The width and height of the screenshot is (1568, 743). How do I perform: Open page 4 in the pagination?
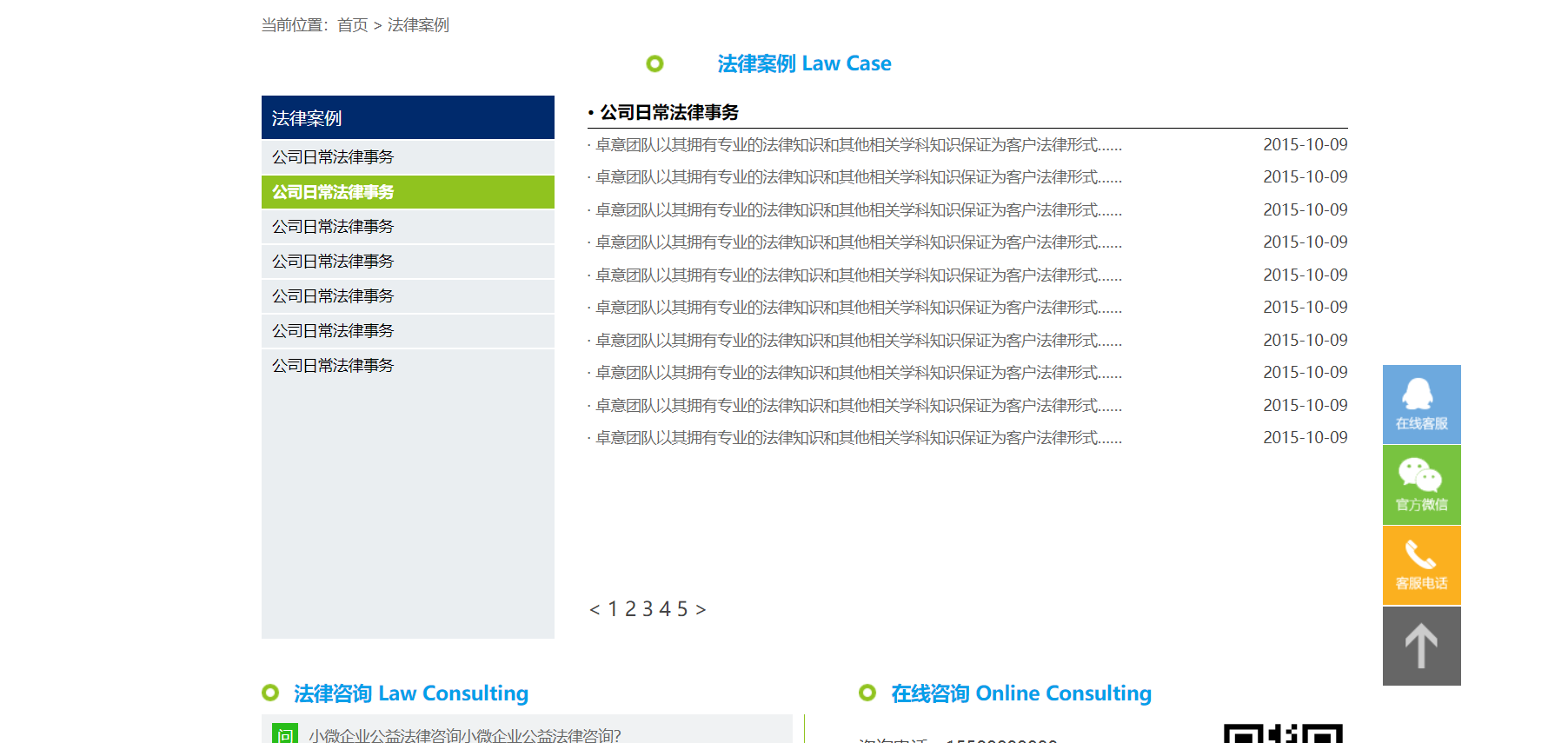pyautogui.click(x=665, y=609)
